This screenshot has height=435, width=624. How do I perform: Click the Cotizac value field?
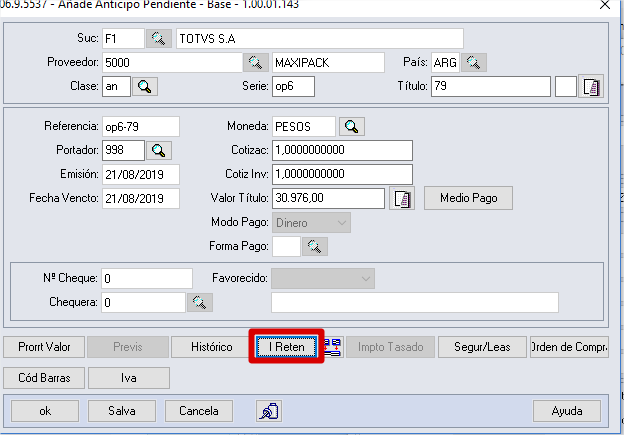click(x=342, y=150)
